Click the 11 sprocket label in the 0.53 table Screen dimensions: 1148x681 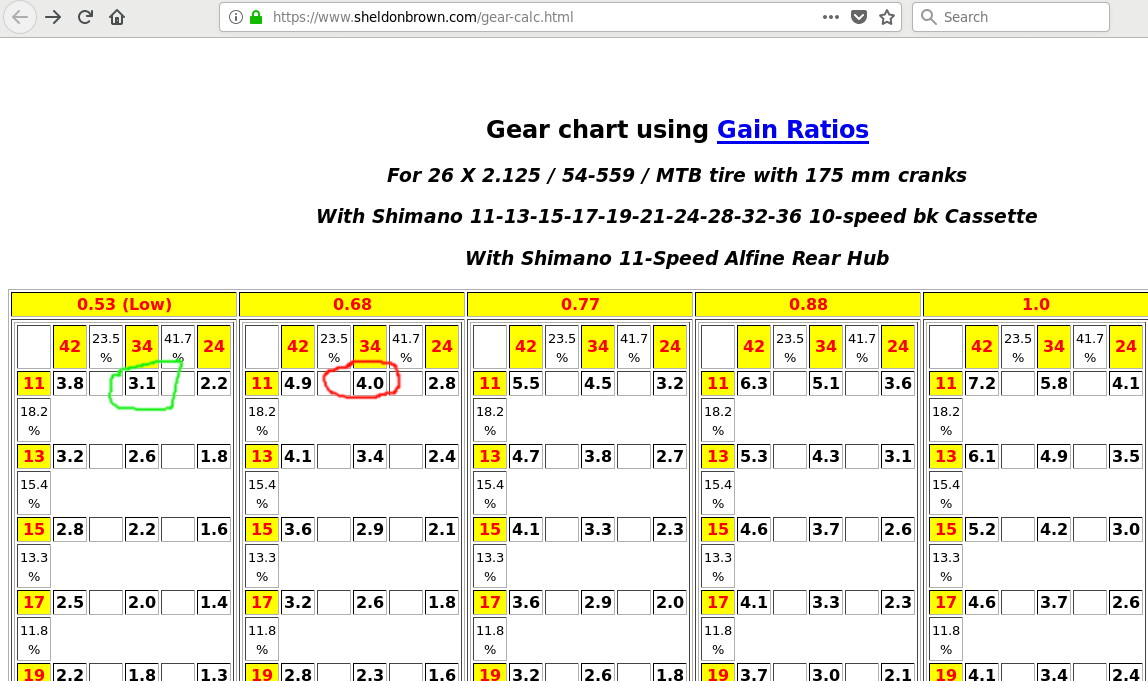pos(34,383)
